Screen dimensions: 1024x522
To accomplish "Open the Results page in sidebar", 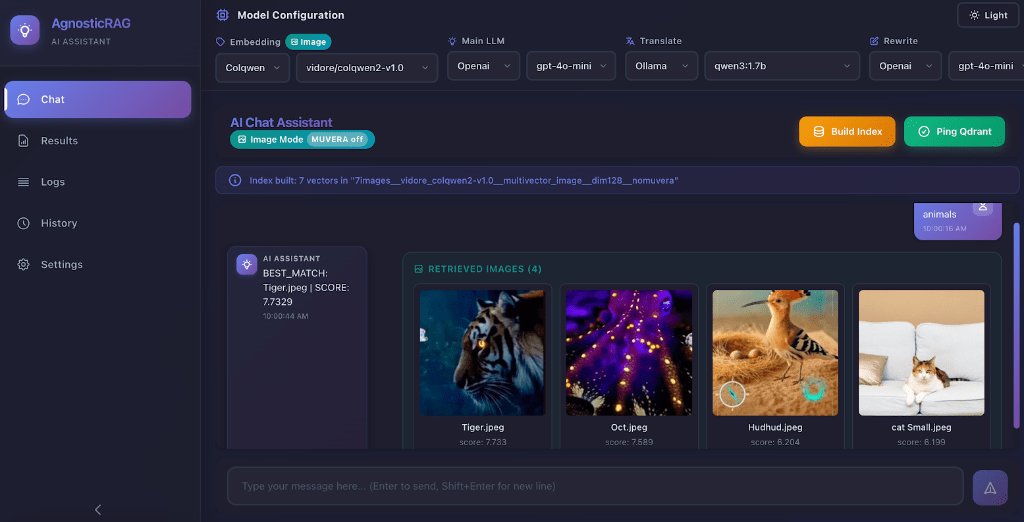I will point(59,141).
